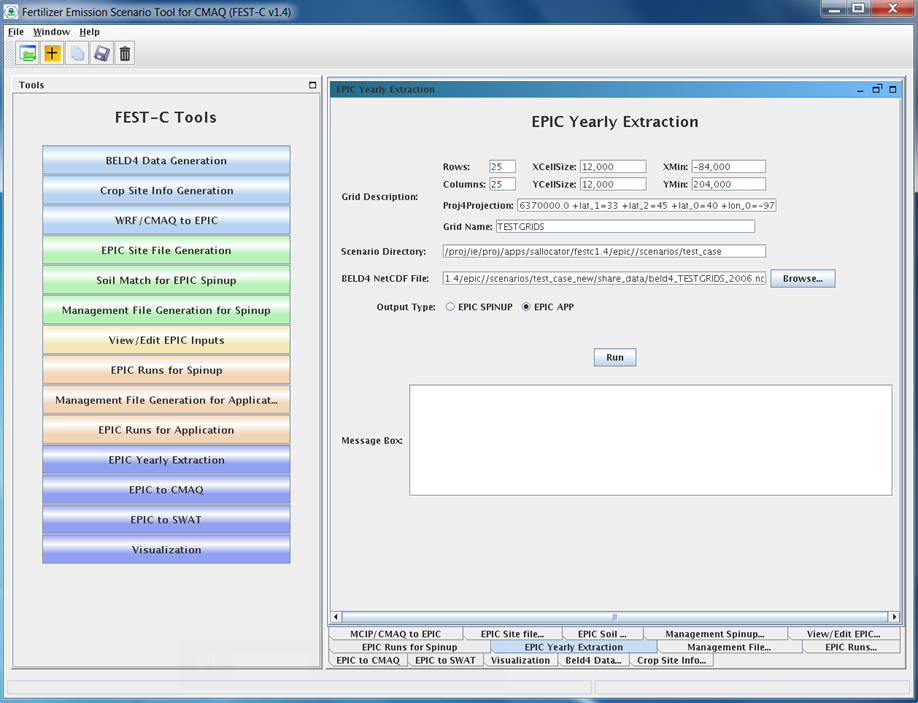Click Browse... for BELD4 NetCDF file
The height and width of the screenshot is (703, 918).
[803, 279]
